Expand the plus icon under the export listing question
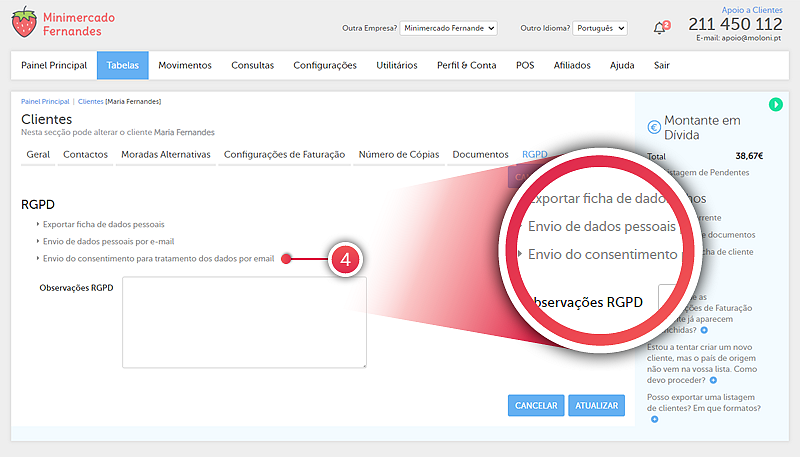Image resolution: width=800 pixels, height=457 pixels. pos(654,419)
